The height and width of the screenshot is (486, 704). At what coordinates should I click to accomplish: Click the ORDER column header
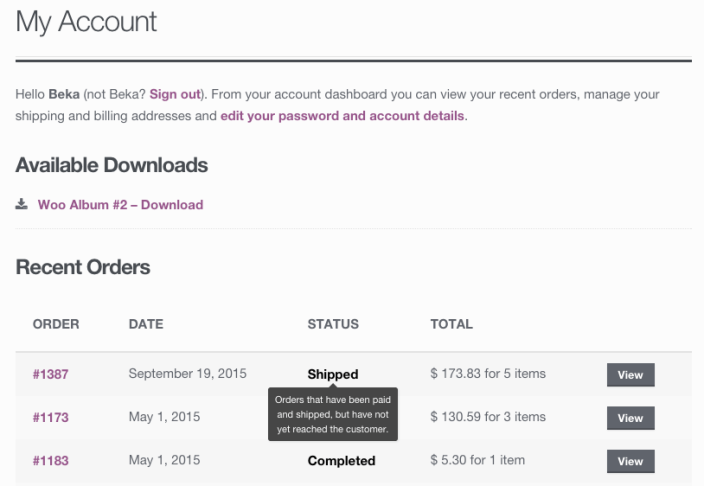pyautogui.click(x=56, y=324)
